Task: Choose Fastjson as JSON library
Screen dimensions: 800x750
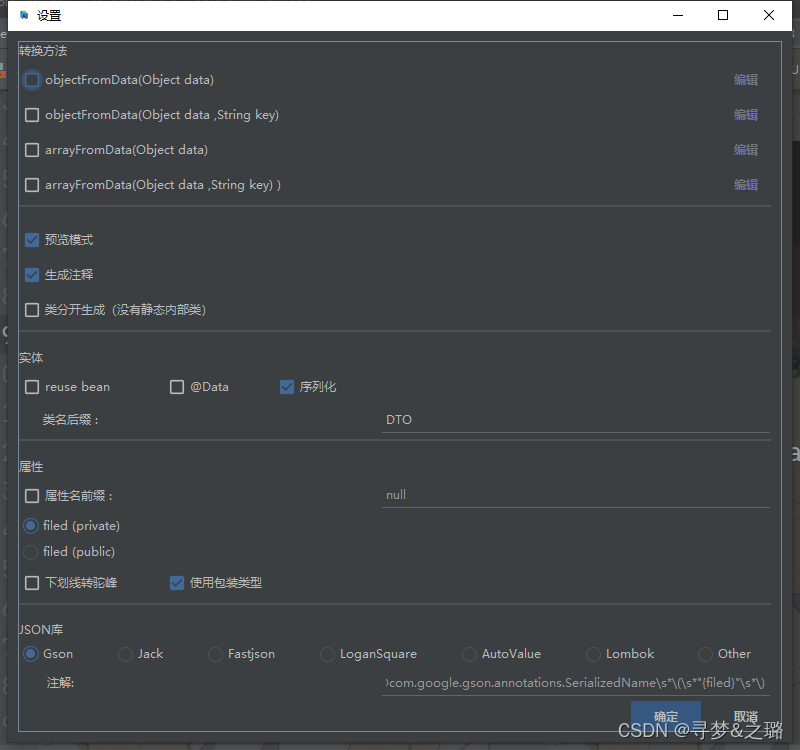Action: pos(215,654)
